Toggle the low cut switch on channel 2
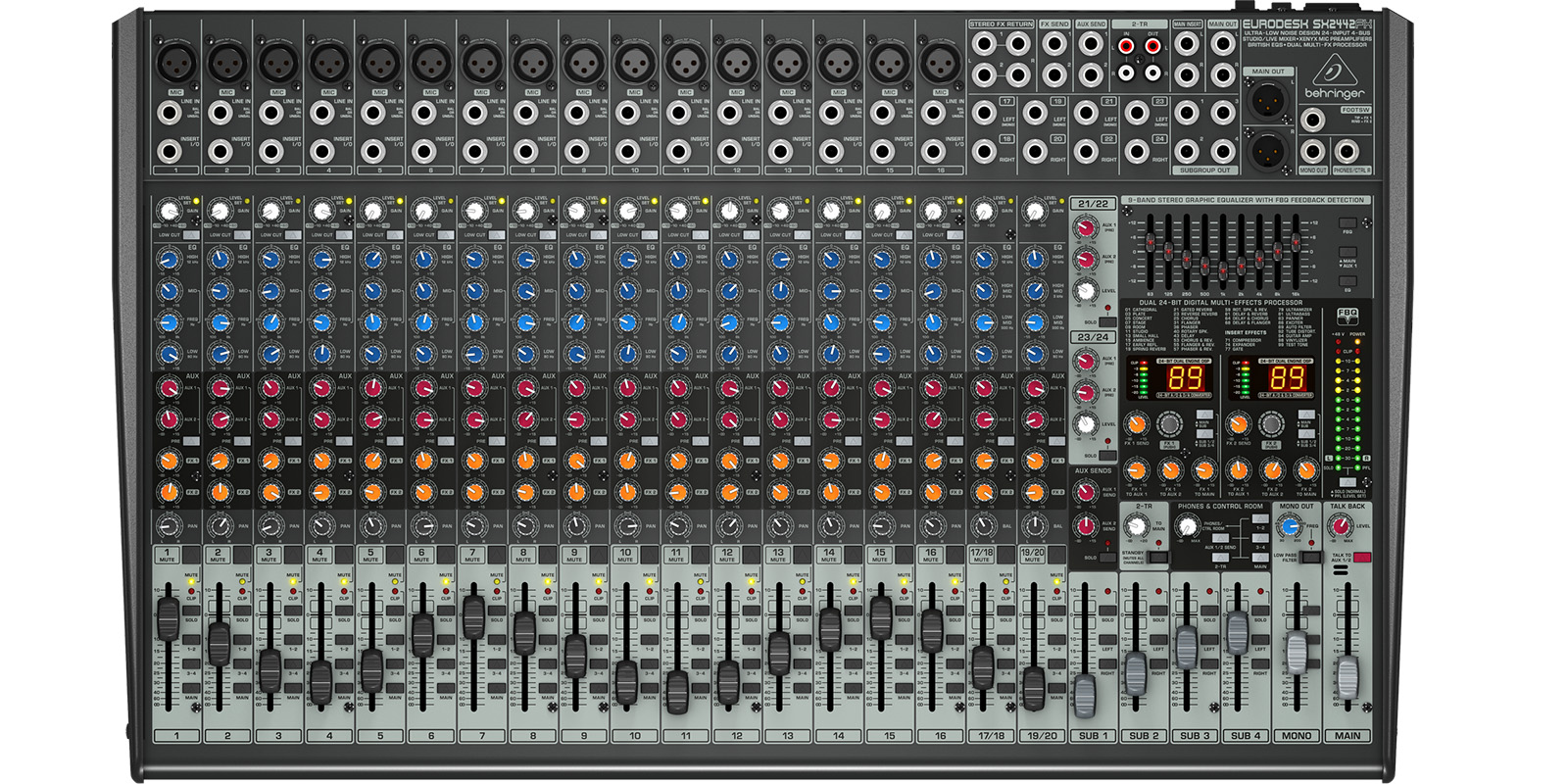This screenshot has width=1568, height=784. 242,235
